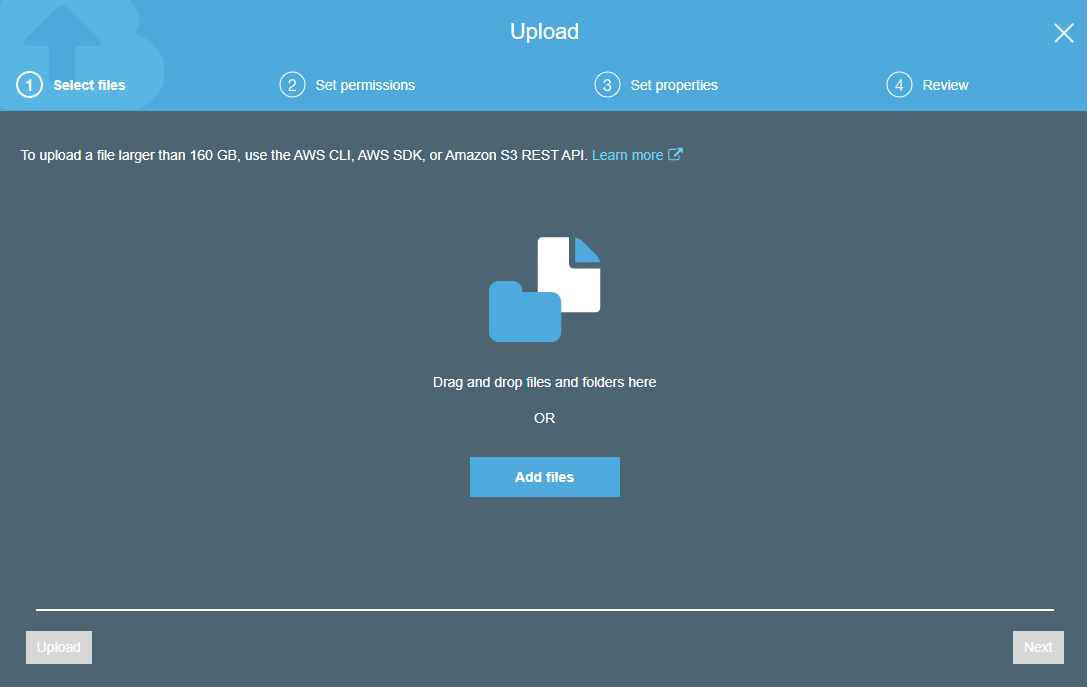The height and width of the screenshot is (687, 1087).
Task: Go to the Select files step
Action: pyautogui.click(x=89, y=85)
